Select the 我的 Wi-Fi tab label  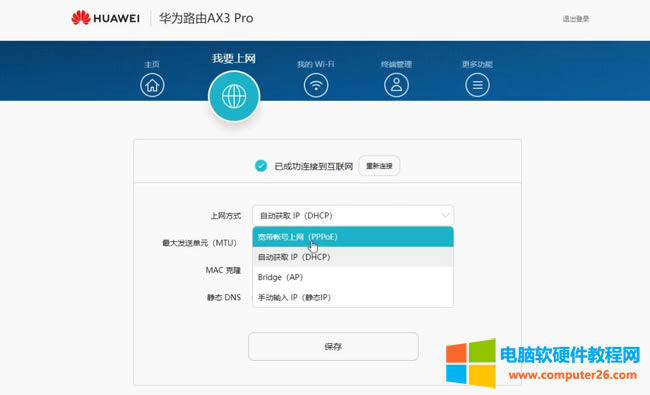pyautogui.click(x=315, y=64)
